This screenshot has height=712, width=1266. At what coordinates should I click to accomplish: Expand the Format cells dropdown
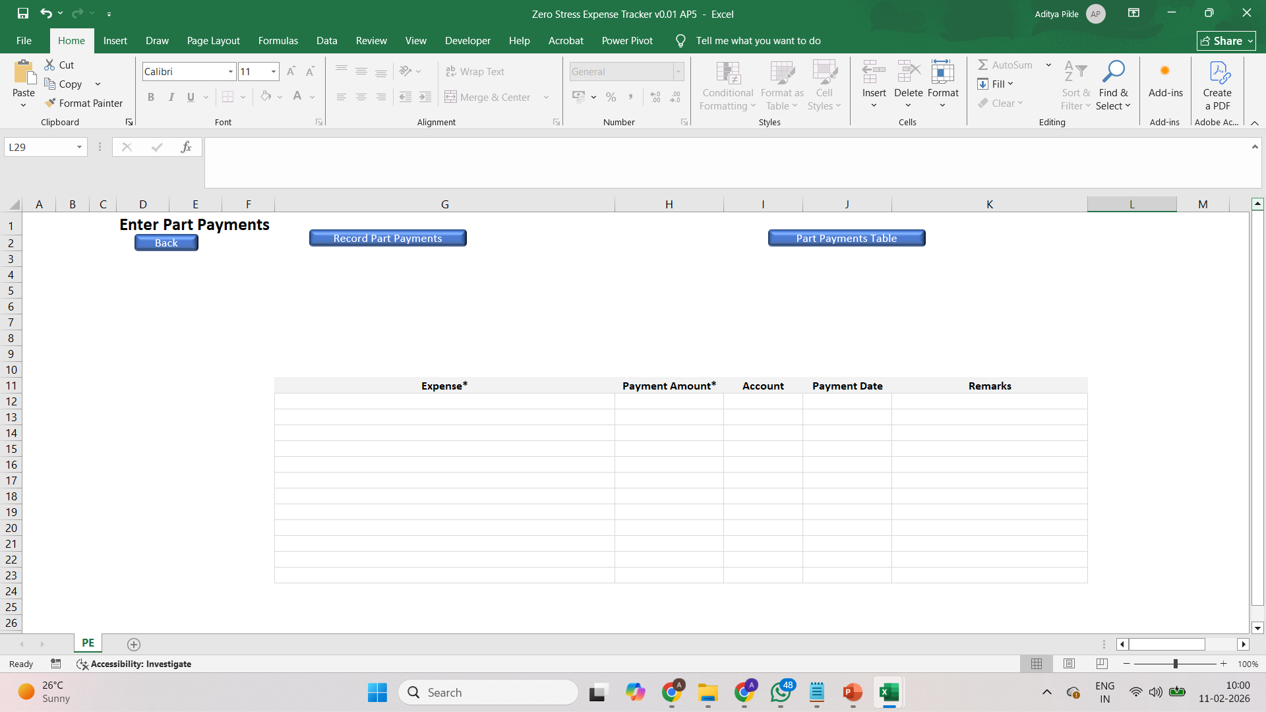tap(942, 105)
